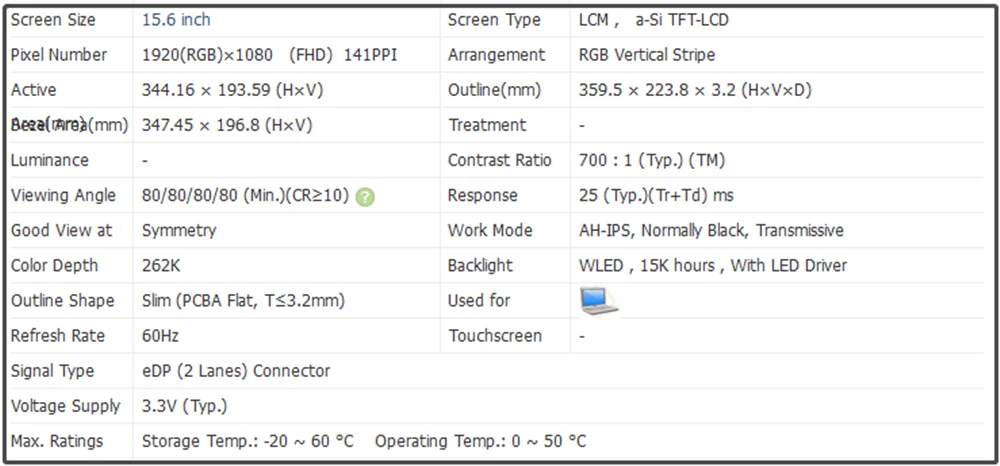
Task: Select the 25 (Typ.) response time value
Action: [656, 195]
